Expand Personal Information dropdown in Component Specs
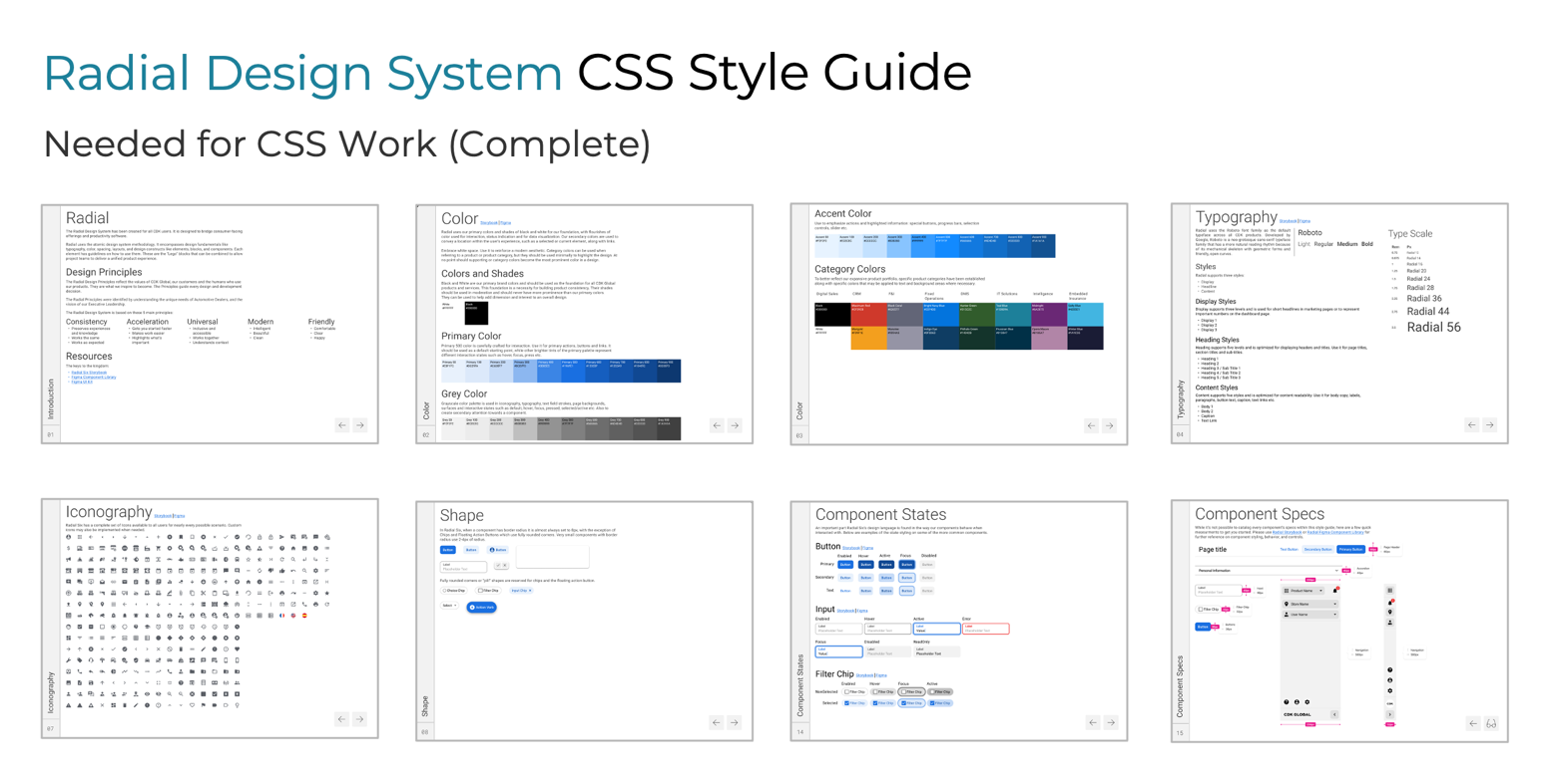This screenshot has width=1567, height=779. coord(1268,570)
